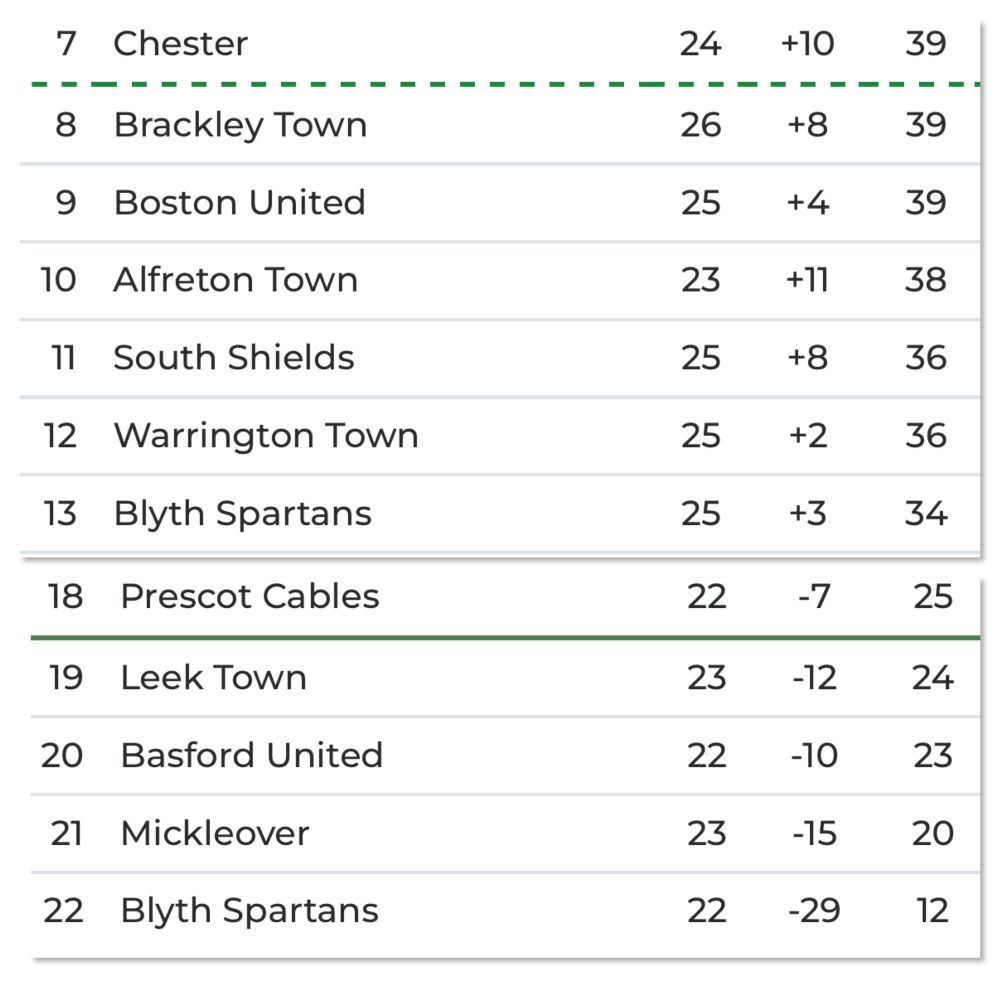Open 22nd-placed Blyth Spartans entry
Viewport: 1000px width, 1000px height.
coord(249,911)
